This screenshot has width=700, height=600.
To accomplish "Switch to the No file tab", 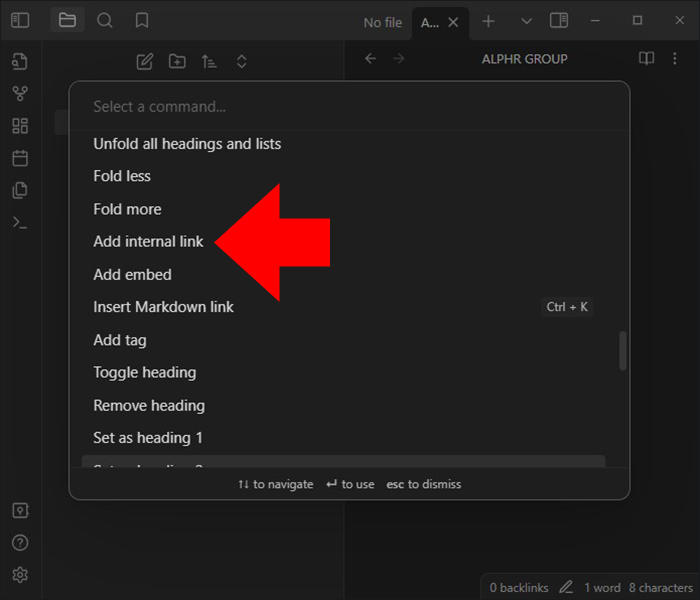I will click(383, 22).
